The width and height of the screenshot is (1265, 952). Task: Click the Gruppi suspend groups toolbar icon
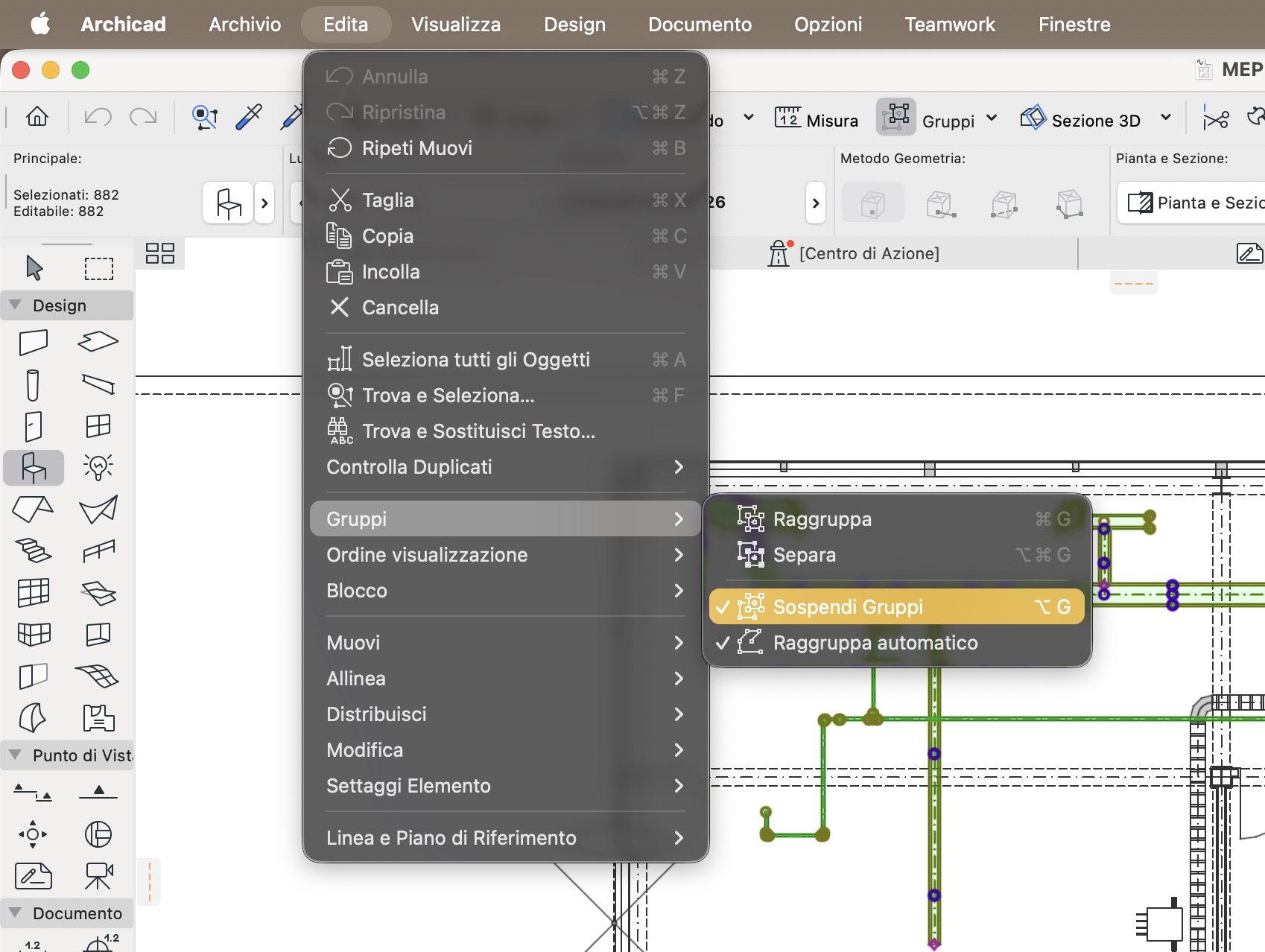895,117
